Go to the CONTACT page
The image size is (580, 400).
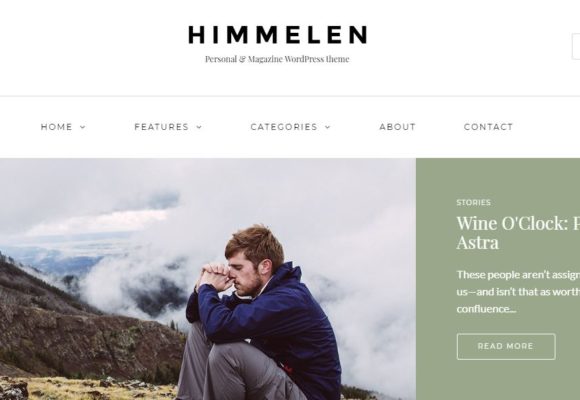pos(489,127)
